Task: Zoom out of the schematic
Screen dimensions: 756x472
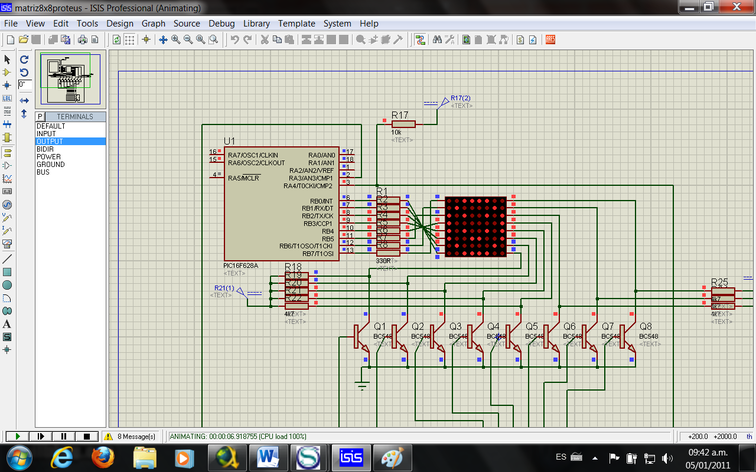Action: [188, 40]
